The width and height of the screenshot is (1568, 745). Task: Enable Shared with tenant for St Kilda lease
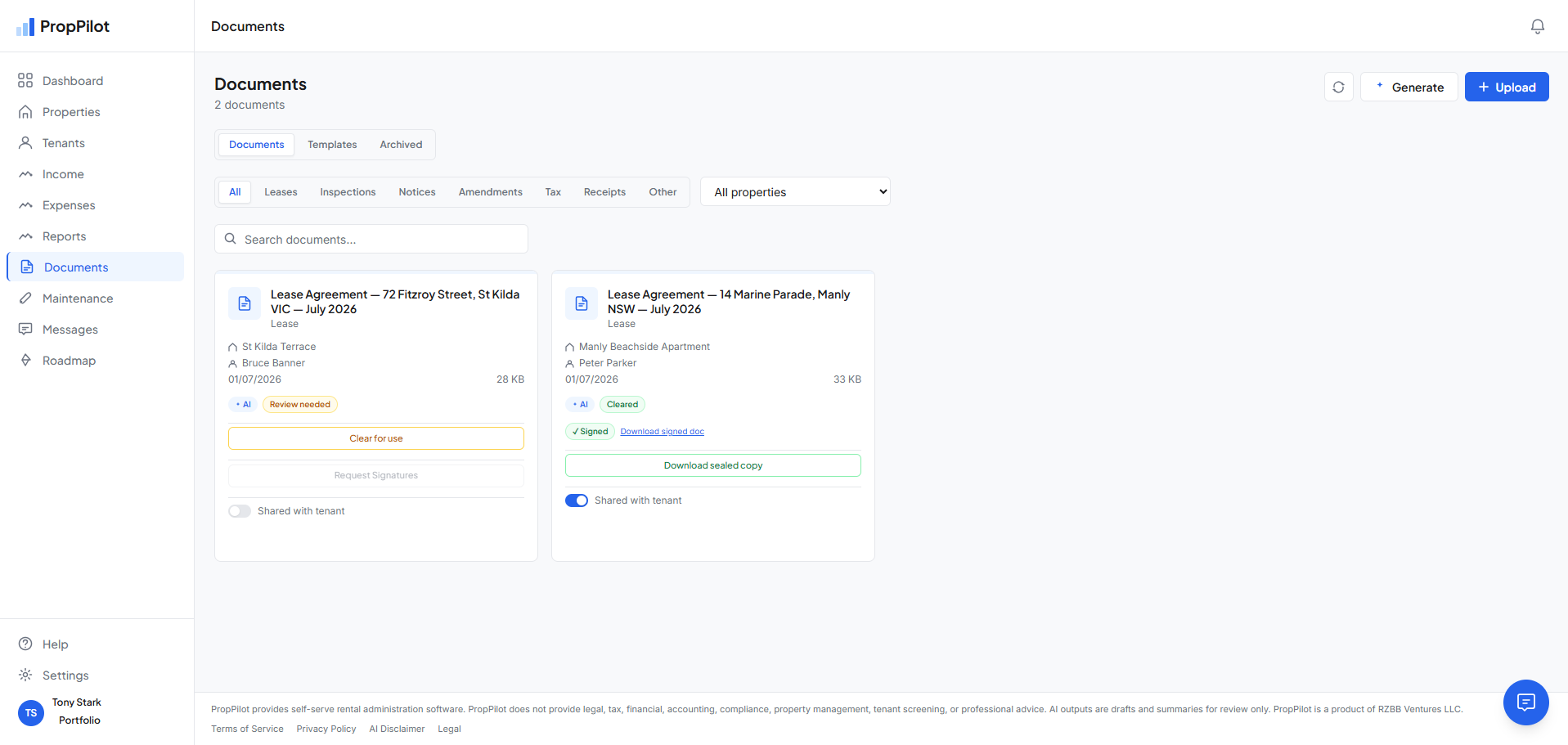(240, 511)
